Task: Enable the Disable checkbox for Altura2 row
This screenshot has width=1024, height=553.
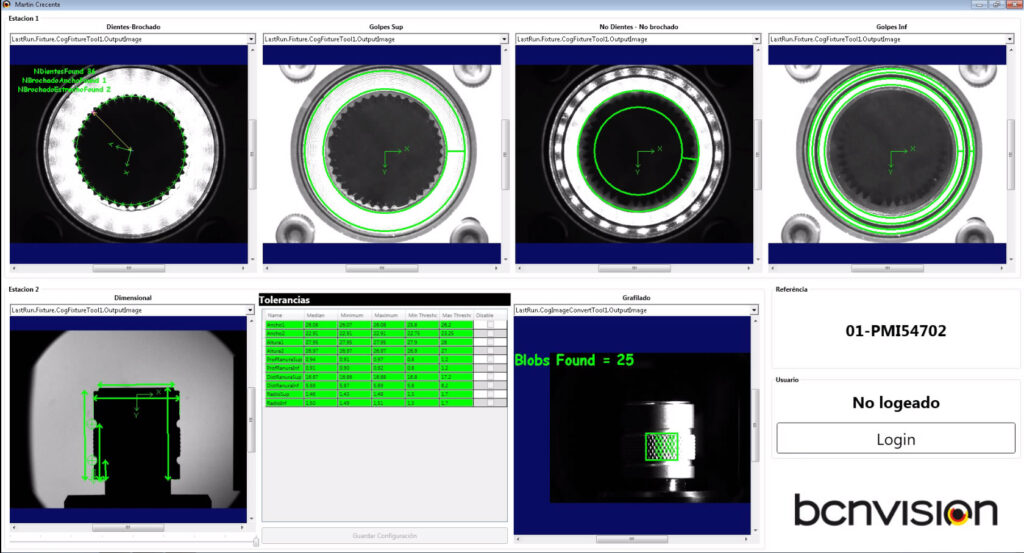Action: [x=490, y=352]
